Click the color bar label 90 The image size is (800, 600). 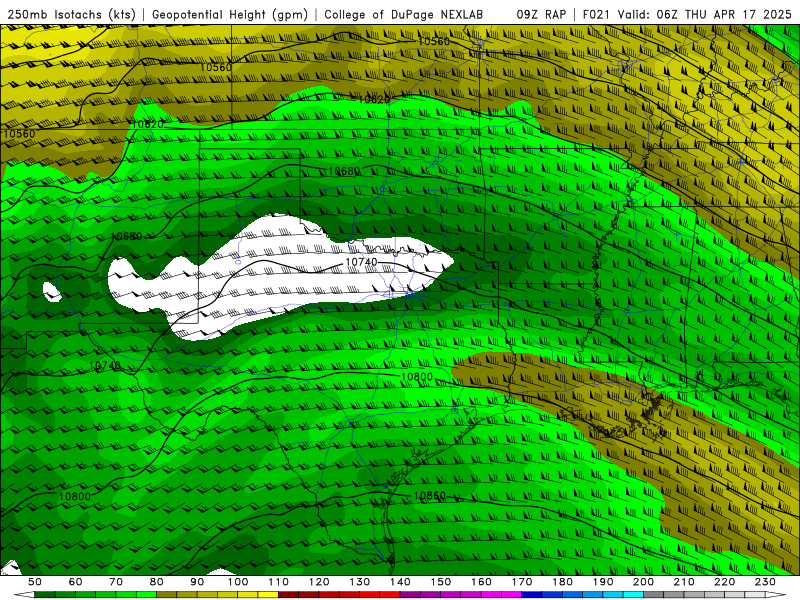197,582
